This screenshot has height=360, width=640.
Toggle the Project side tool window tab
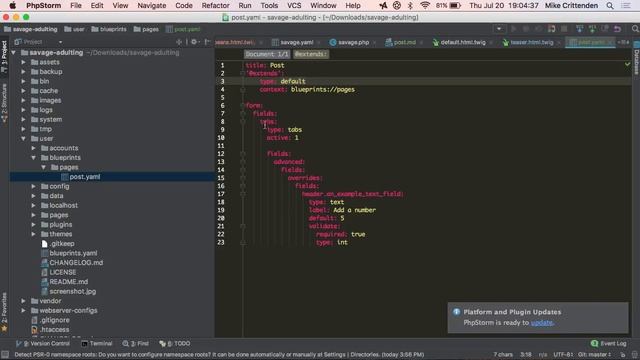4,56
